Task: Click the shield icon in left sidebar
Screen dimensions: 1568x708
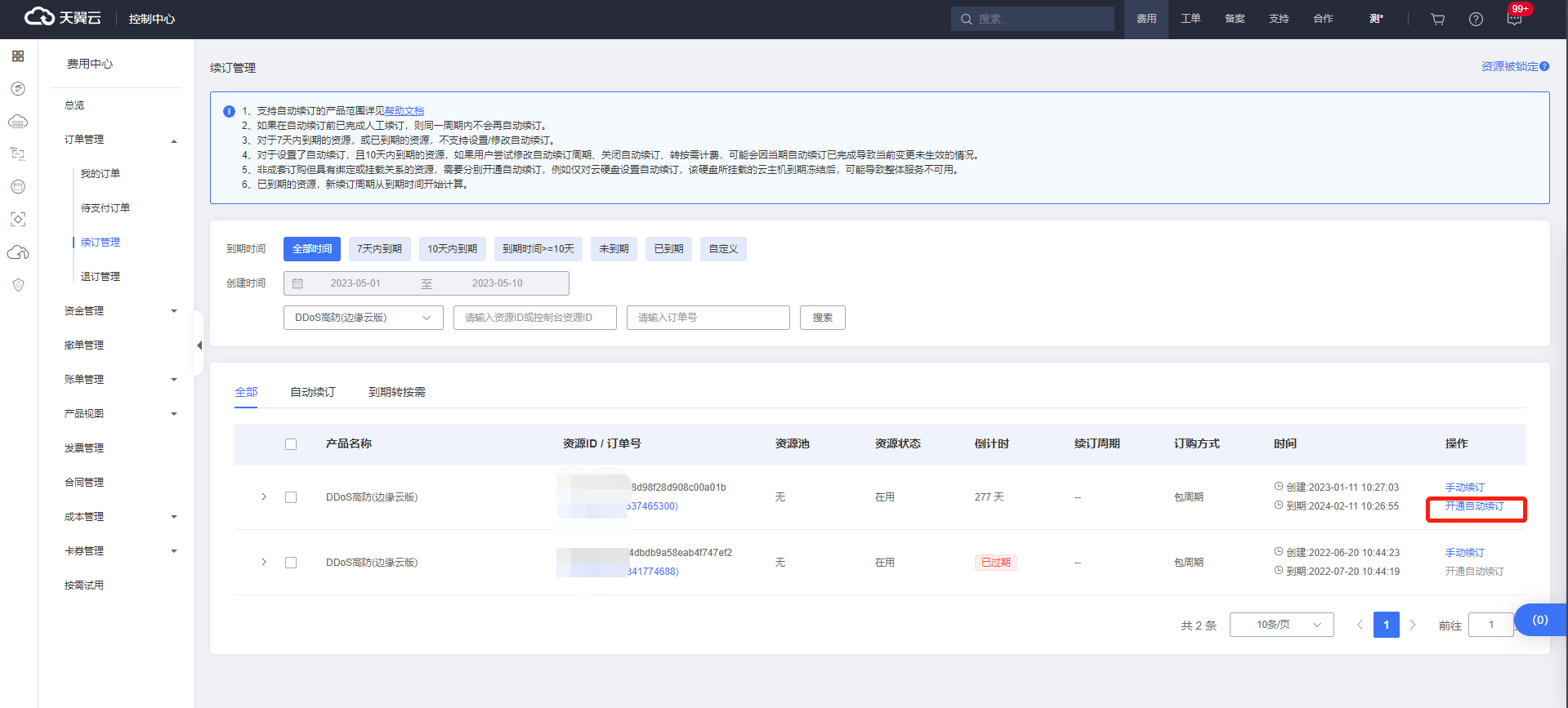Action: coord(18,285)
